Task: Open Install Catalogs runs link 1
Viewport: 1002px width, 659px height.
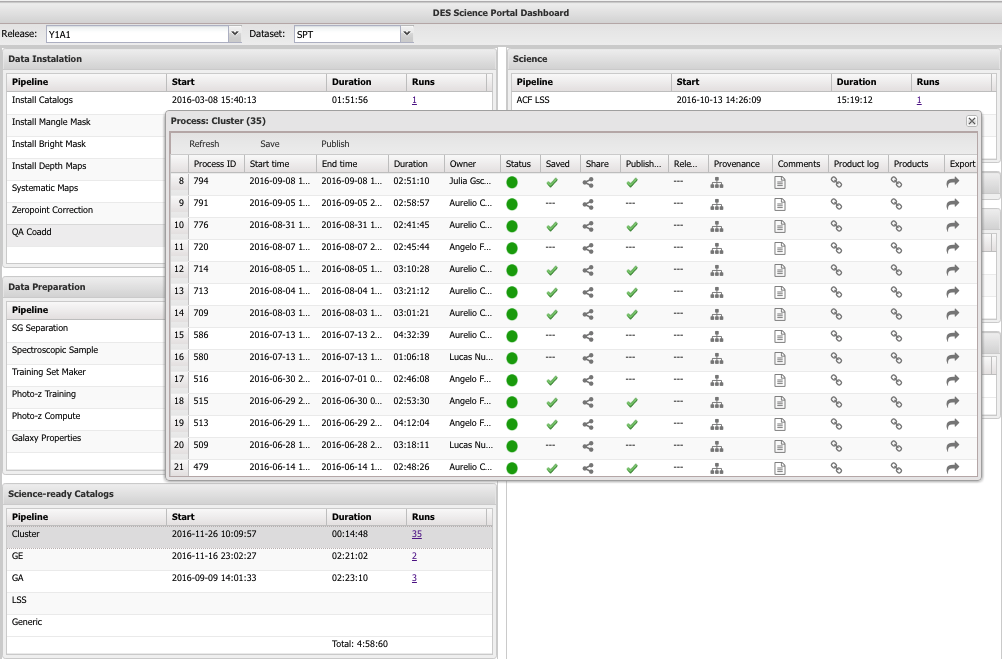Action: 414,100
